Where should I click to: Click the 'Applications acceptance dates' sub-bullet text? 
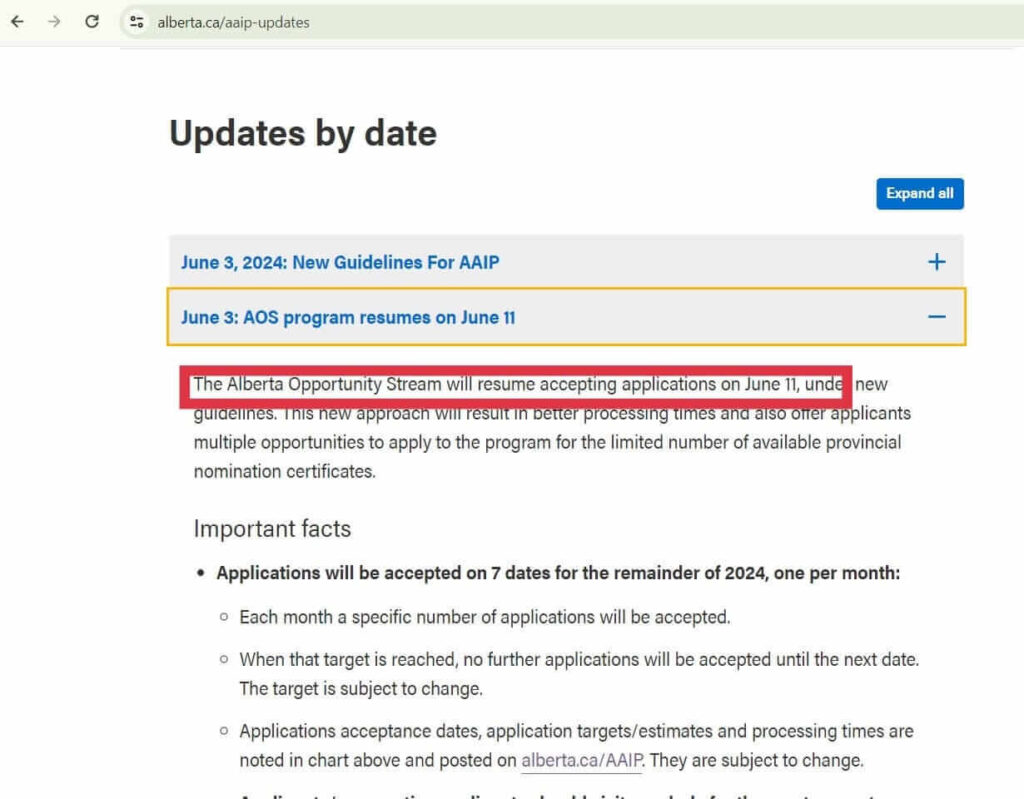tap(576, 731)
